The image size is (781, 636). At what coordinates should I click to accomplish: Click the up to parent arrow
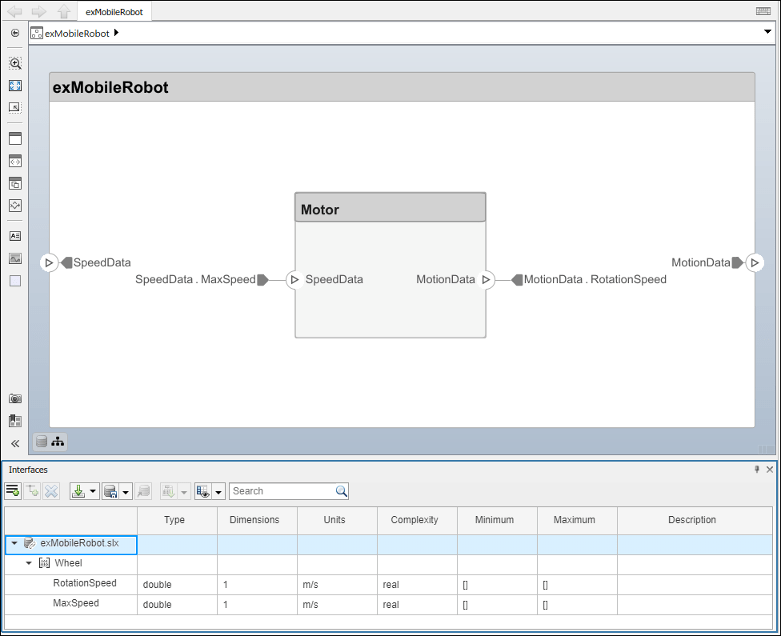click(64, 11)
